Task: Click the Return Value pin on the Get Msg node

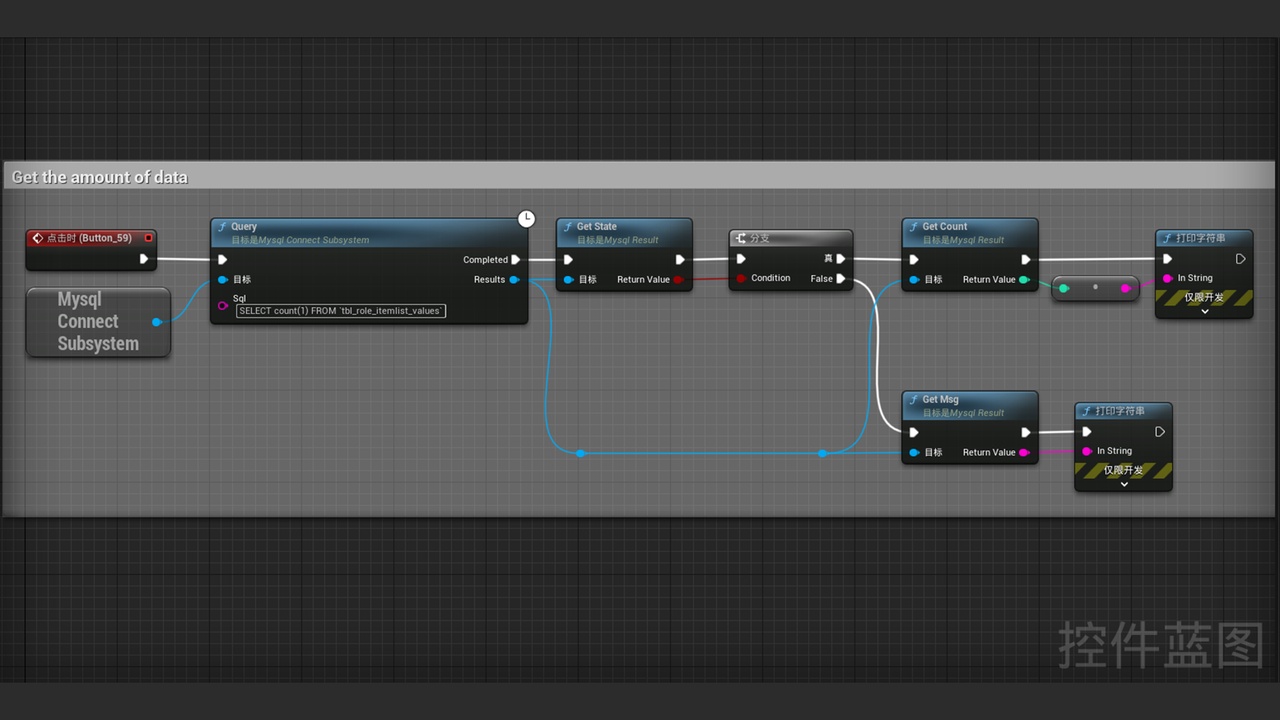Action: click(x=1024, y=453)
